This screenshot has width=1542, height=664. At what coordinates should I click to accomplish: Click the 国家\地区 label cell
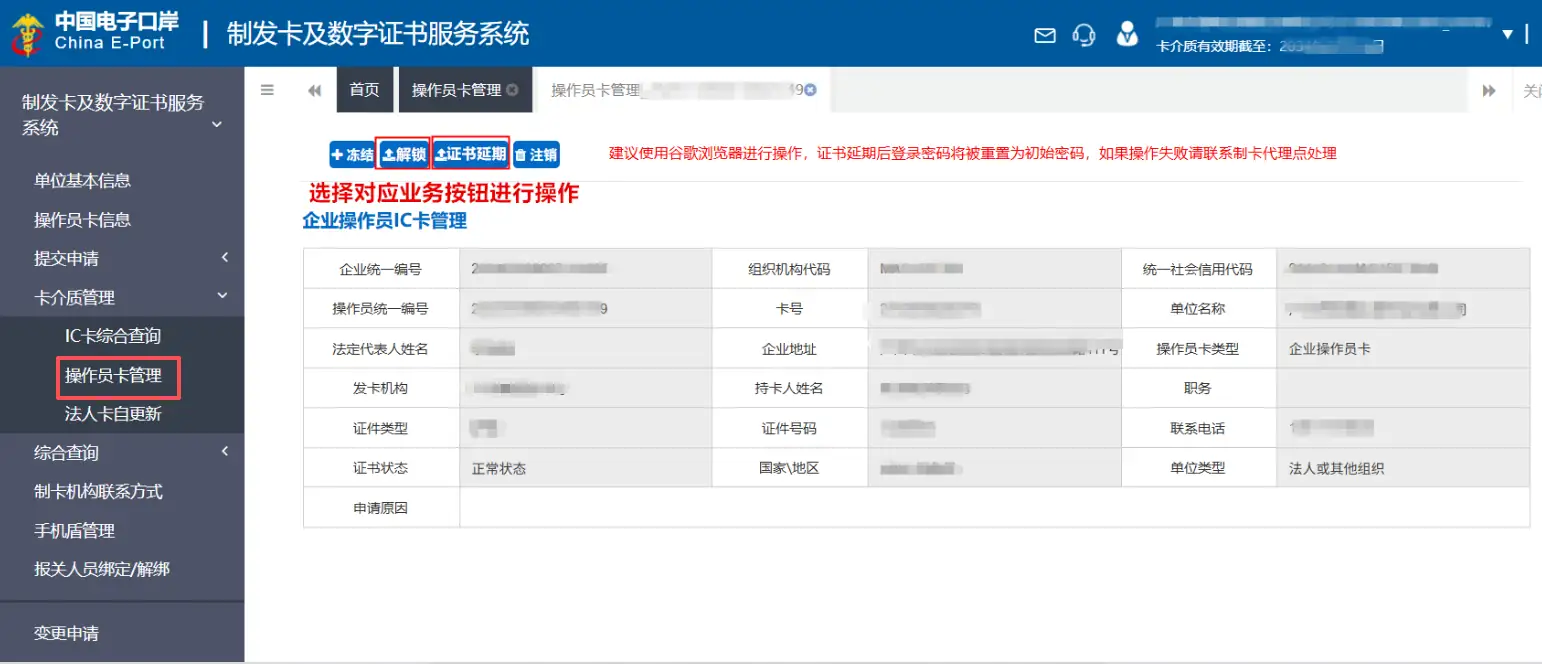[x=790, y=468]
